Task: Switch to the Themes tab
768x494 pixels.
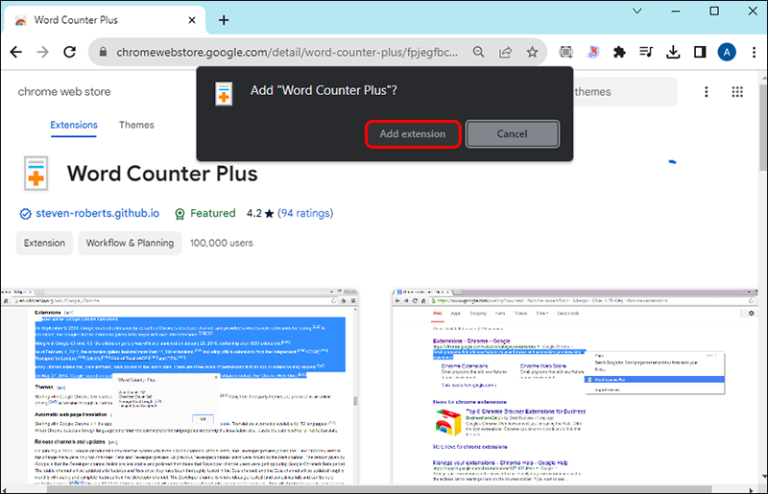Action: [x=137, y=125]
